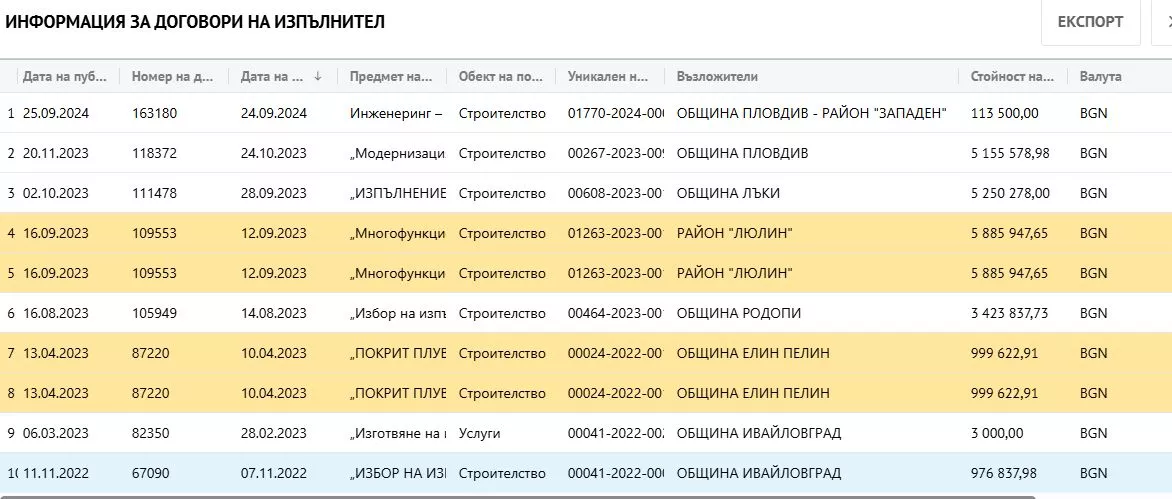This screenshot has height=499, width=1172.
Task: Select cell 'ОБЩИНА ПЛОВДИВ - РАЙОН "ЗАПАДЕН"'
Action: pyautogui.click(x=812, y=114)
